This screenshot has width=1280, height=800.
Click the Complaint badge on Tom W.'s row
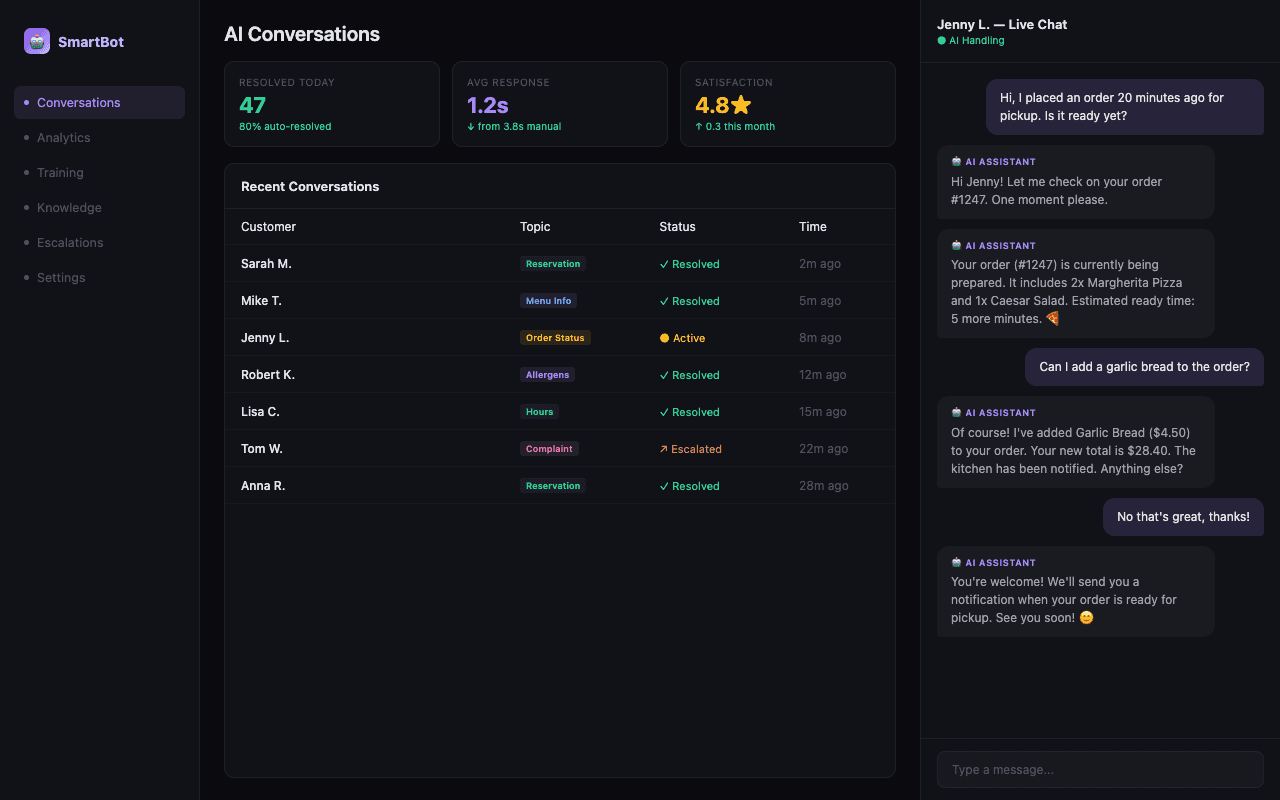pyautogui.click(x=549, y=448)
